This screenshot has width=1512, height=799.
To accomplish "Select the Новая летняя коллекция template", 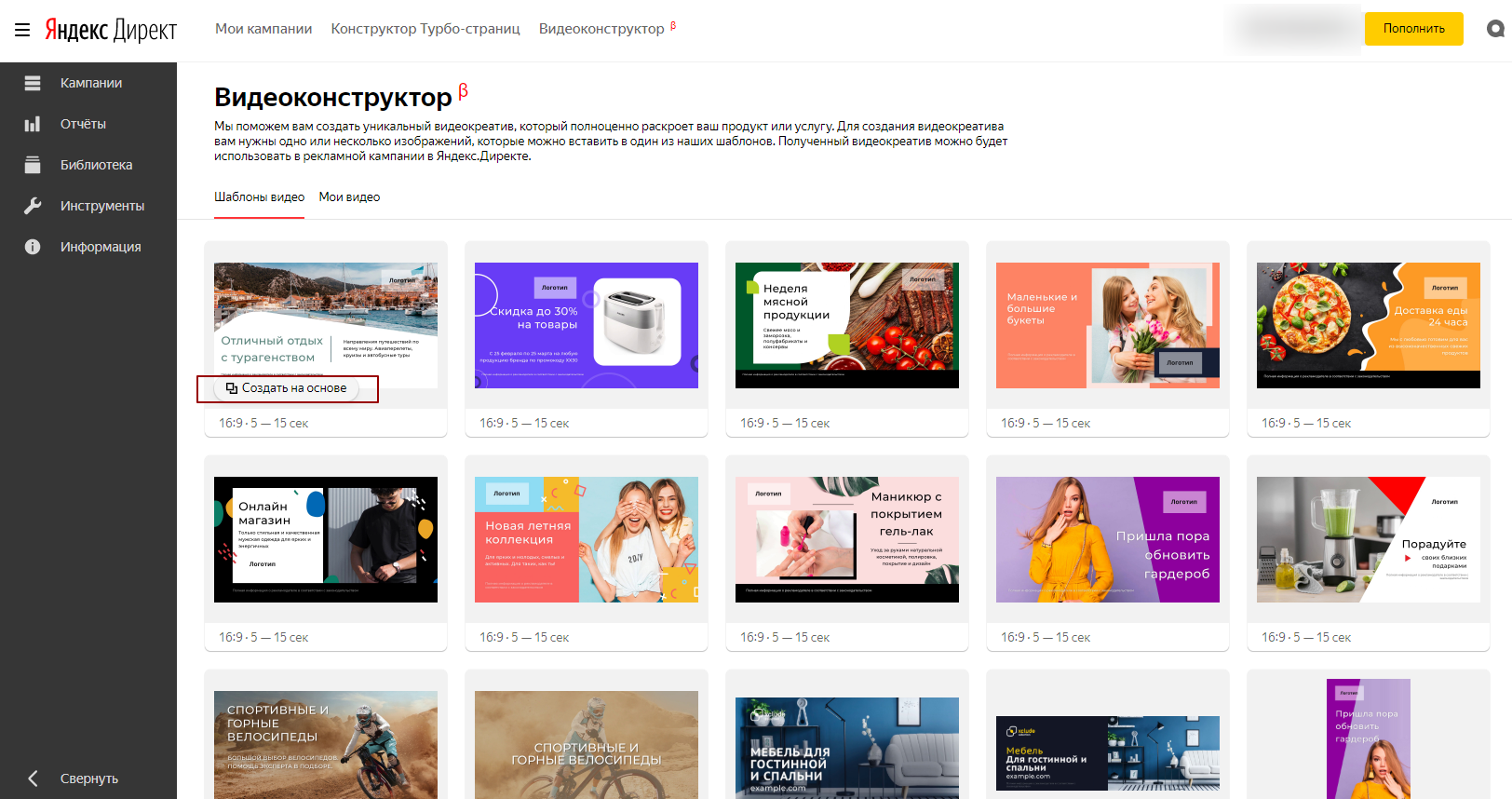I will coord(587,539).
